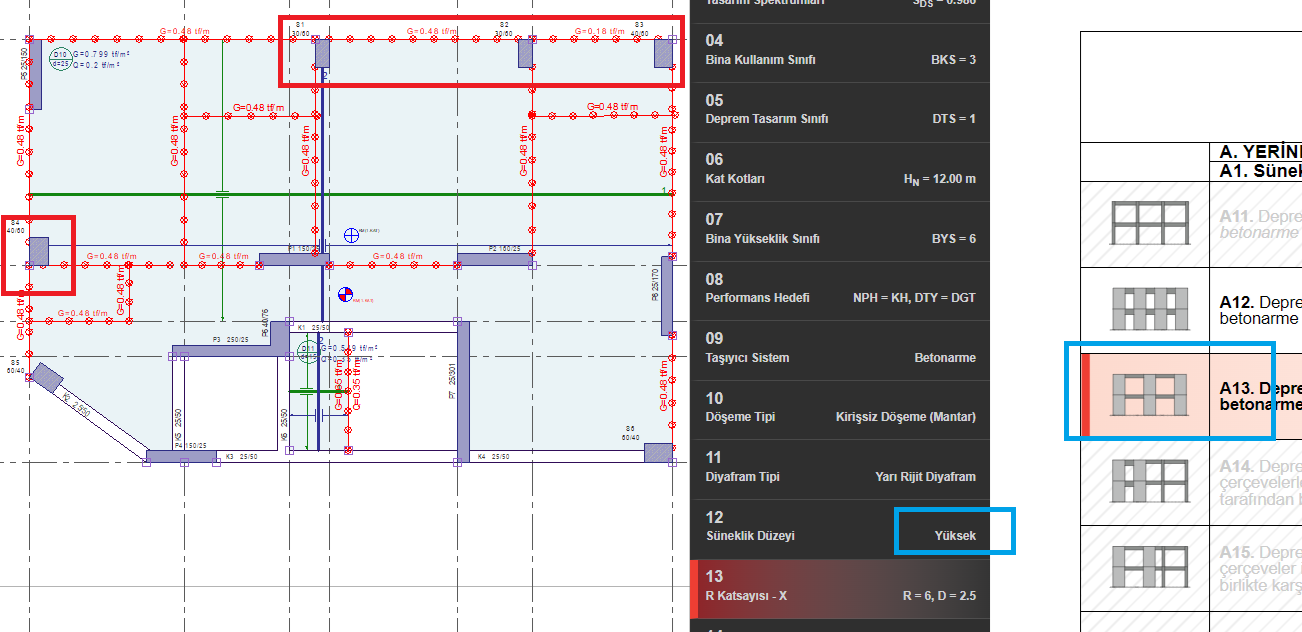Click beam label 'K1 25/50'
Viewport: 1302px width, 632px height.
pyautogui.click(x=315, y=326)
